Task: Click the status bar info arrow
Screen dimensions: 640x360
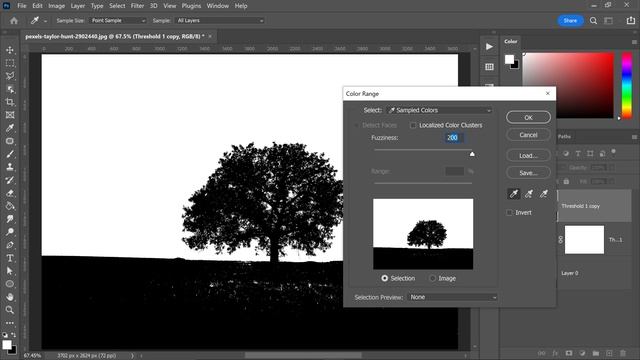Action: pyautogui.click(x=132, y=356)
